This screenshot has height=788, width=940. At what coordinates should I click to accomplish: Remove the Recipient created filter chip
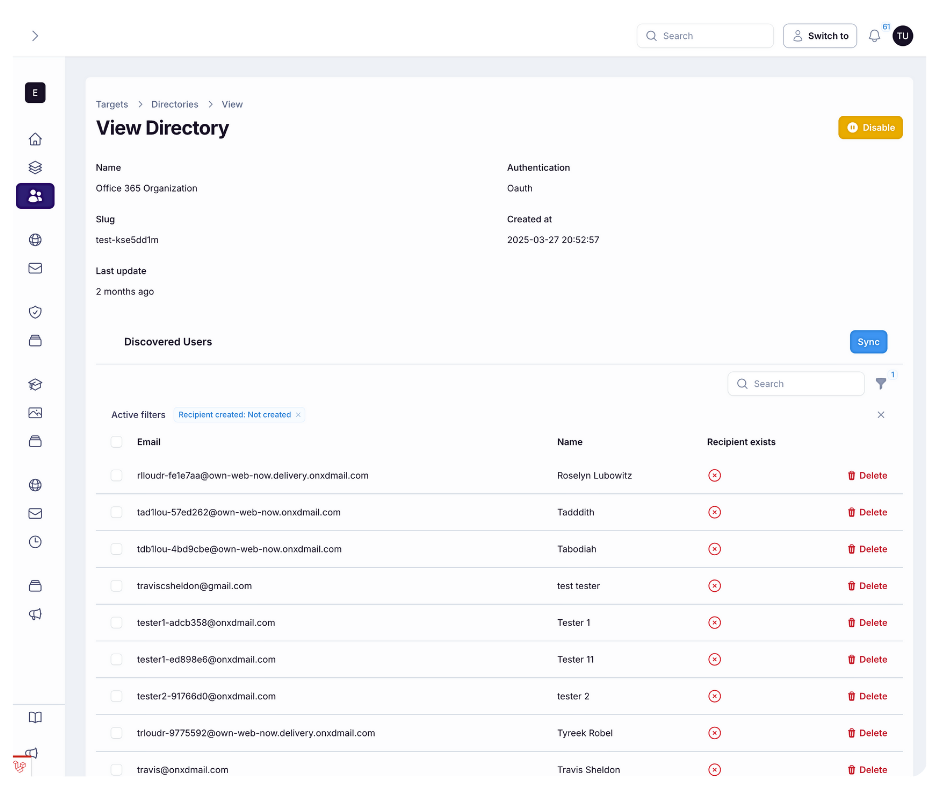tap(298, 415)
